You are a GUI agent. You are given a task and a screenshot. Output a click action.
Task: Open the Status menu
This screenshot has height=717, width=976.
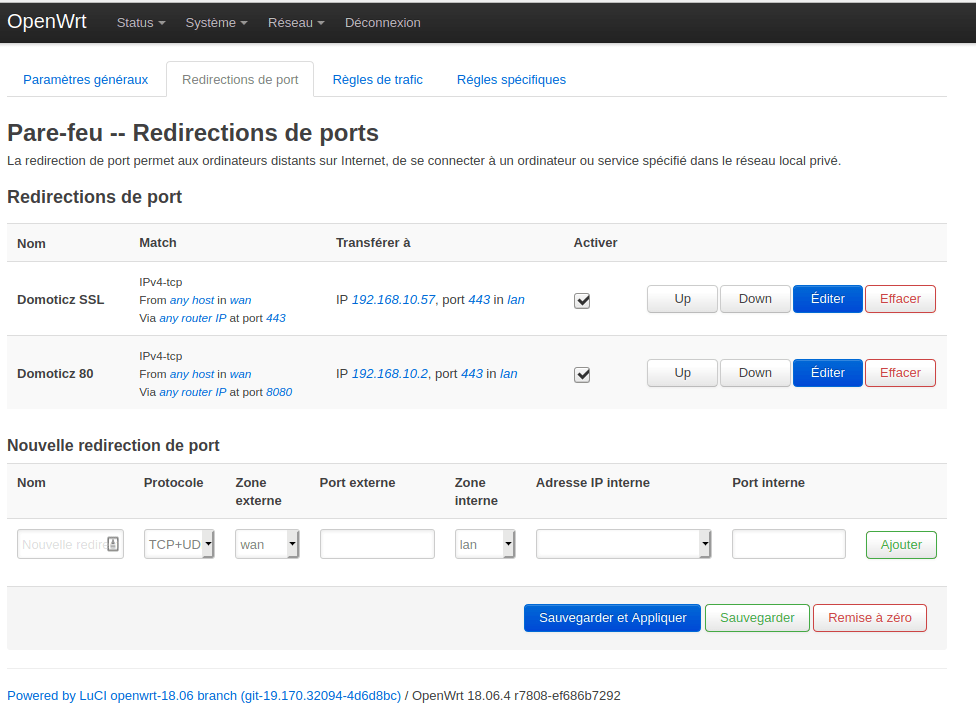click(x=141, y=22)
